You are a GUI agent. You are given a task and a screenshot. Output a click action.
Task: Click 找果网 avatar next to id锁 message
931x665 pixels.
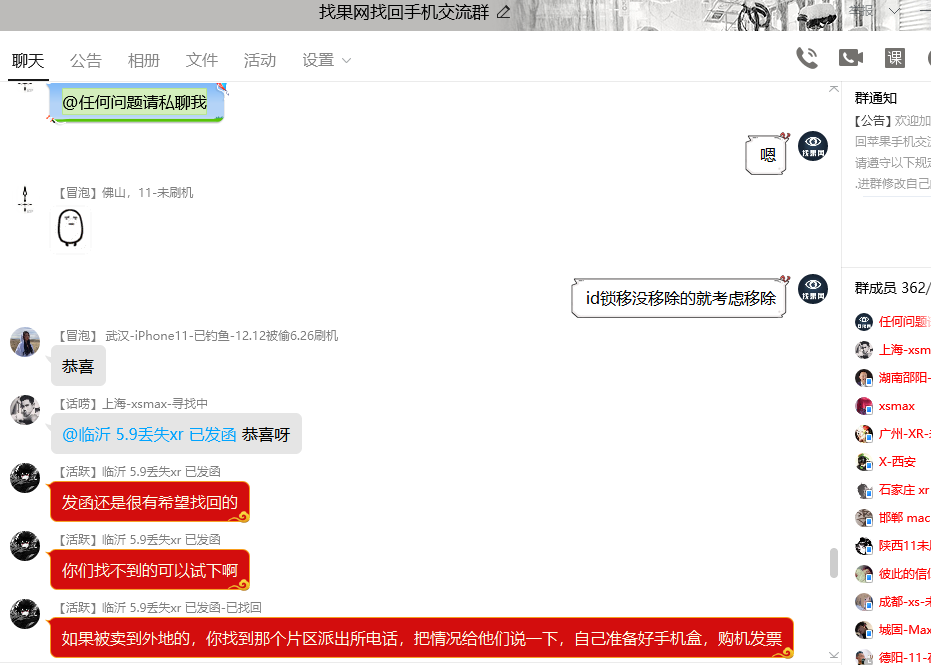[x=813, y=289]
